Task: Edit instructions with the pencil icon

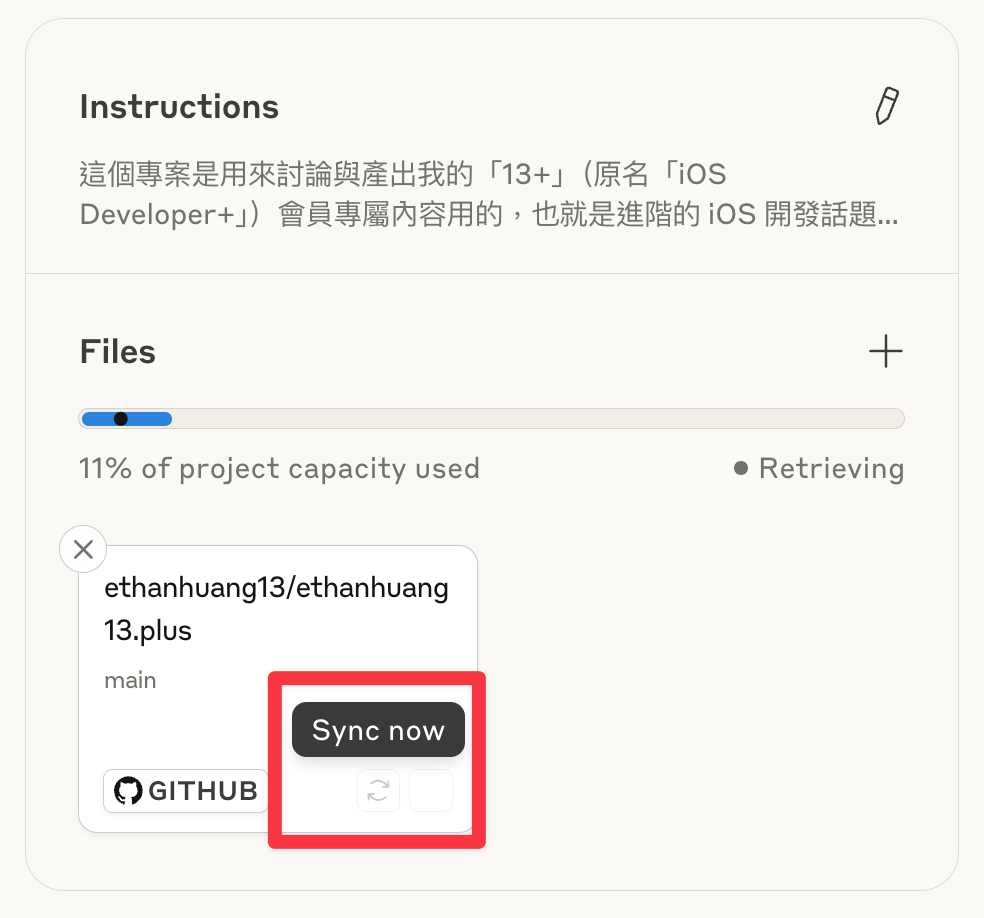Action: pos(887,106)
